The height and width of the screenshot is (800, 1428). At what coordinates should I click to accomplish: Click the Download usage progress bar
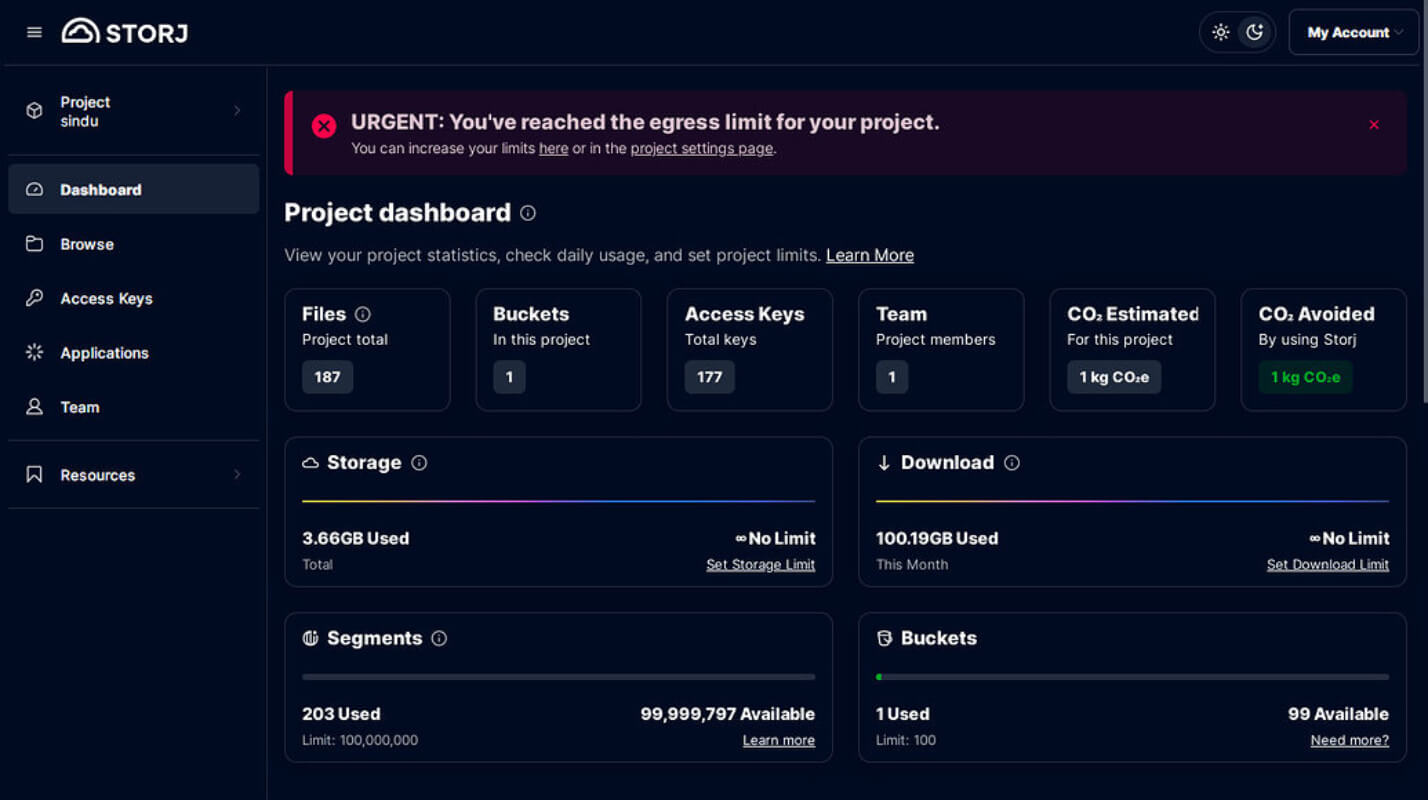(x=1132, y=501)
